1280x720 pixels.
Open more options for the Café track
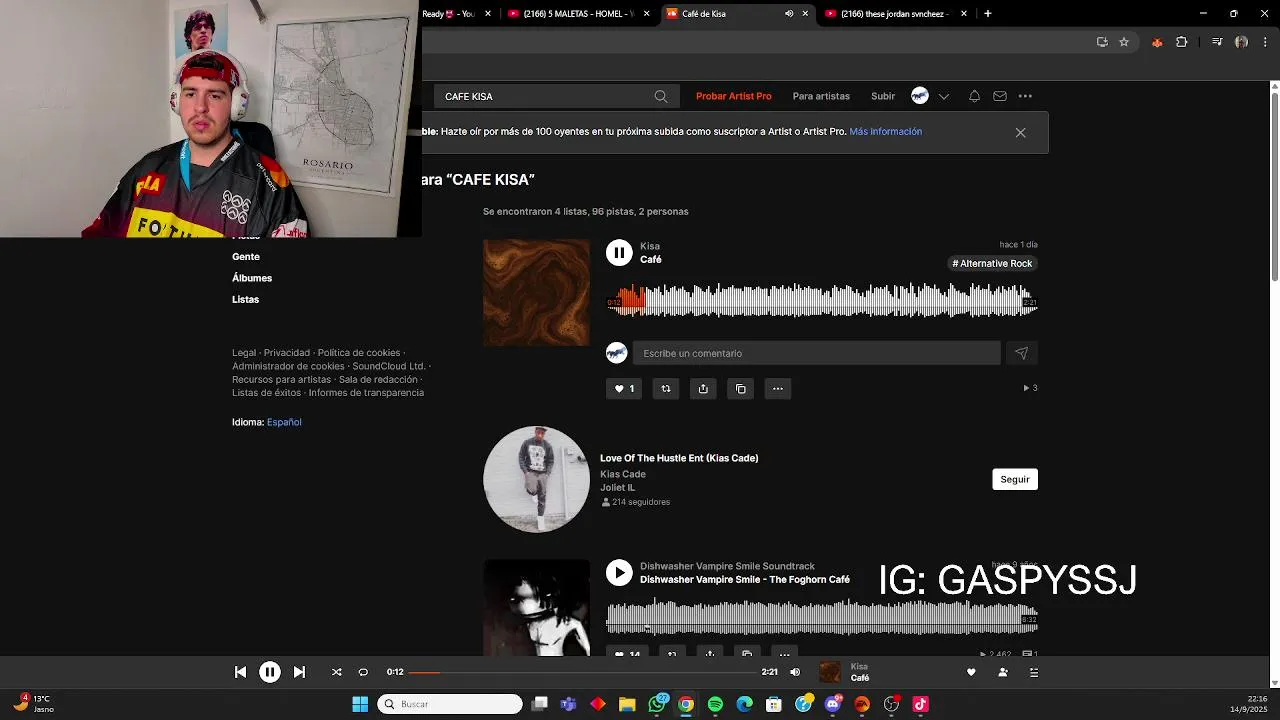[x=778, y=389]
